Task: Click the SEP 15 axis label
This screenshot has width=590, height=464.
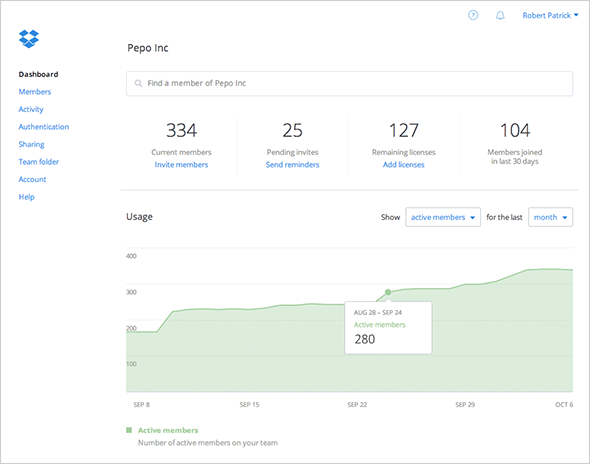Action: click(x=249, y=405)
